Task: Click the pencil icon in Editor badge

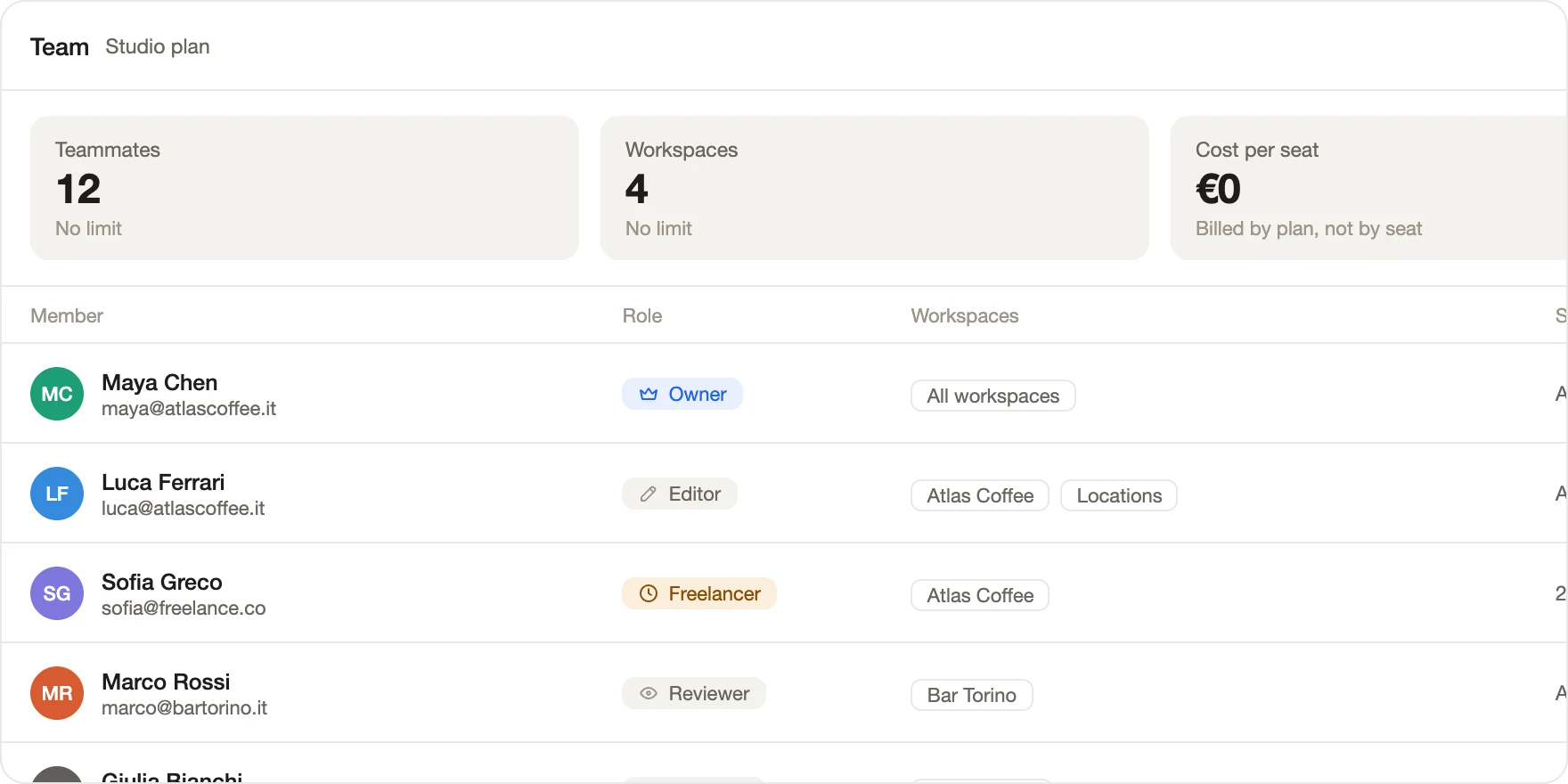Action: tap(649, 494)
